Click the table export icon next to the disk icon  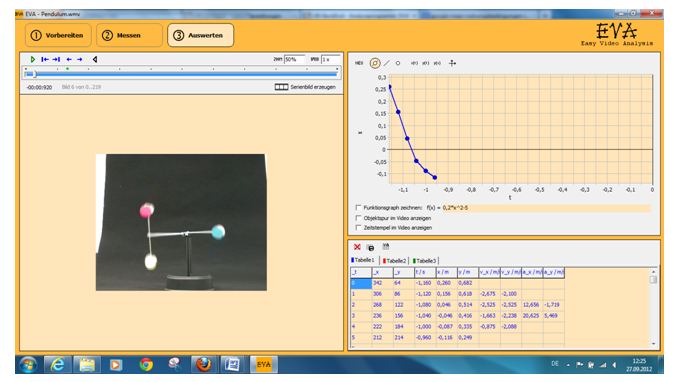[x=386, y=246]
